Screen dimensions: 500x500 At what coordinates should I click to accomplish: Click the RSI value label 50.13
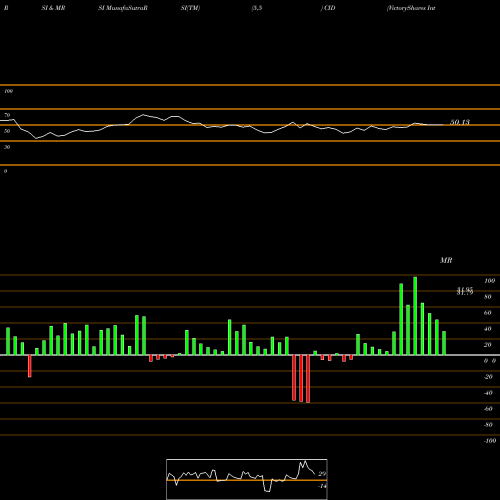click(460, 122)
